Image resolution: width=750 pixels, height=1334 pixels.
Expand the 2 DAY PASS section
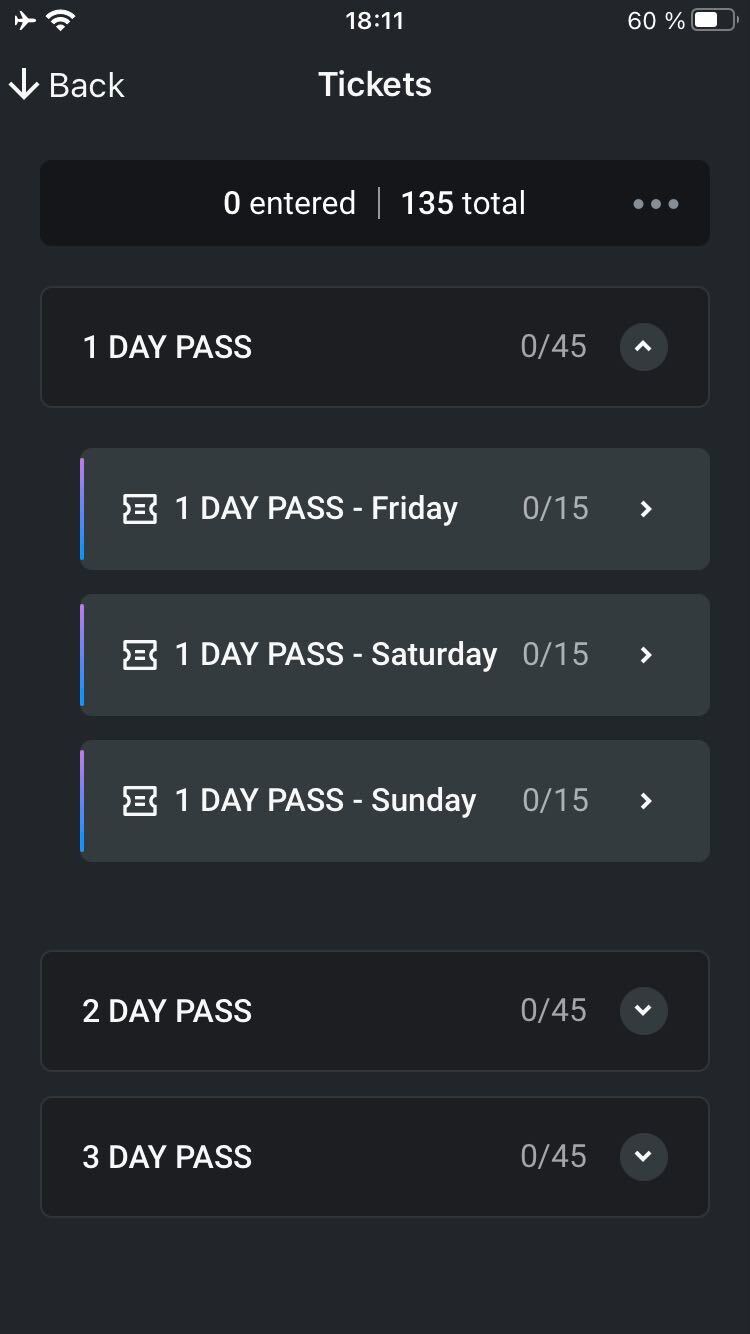point(644,1011)
